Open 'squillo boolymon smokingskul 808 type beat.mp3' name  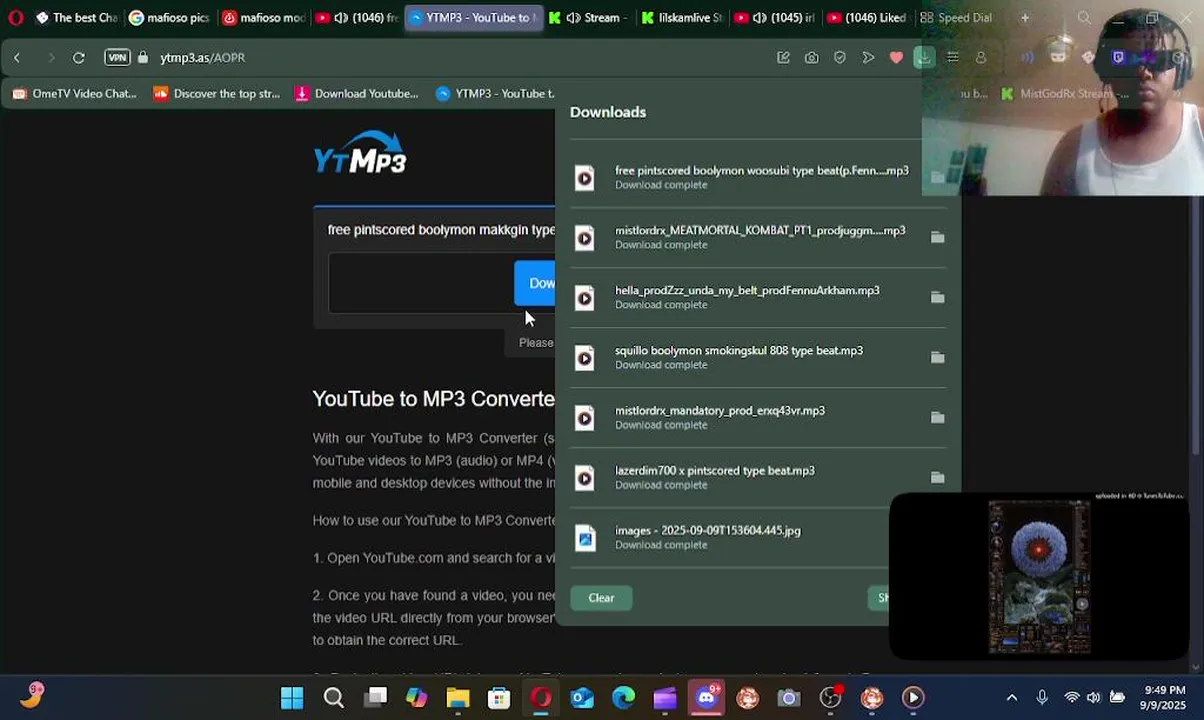click(739, 350)
